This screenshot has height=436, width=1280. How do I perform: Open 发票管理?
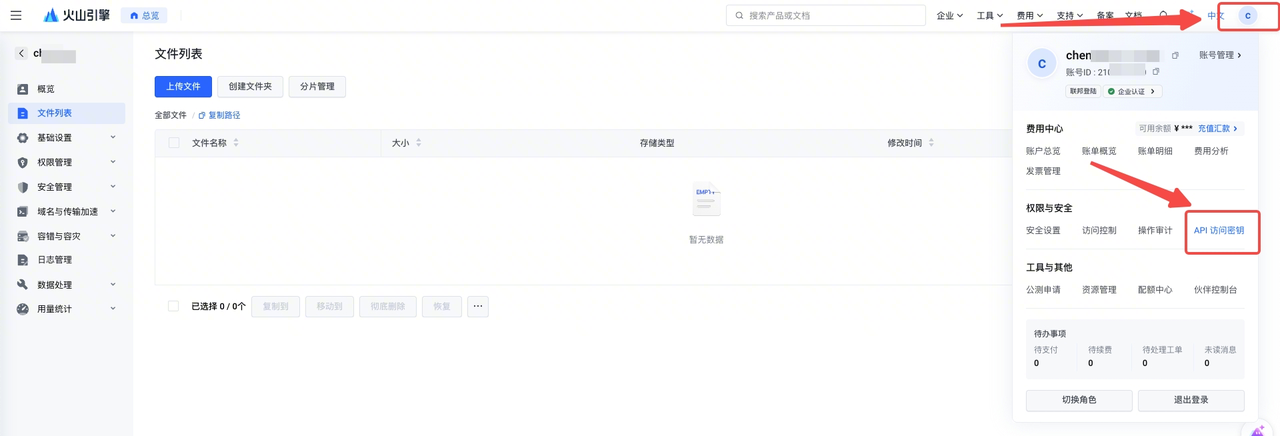click(x=1043, y=171)
